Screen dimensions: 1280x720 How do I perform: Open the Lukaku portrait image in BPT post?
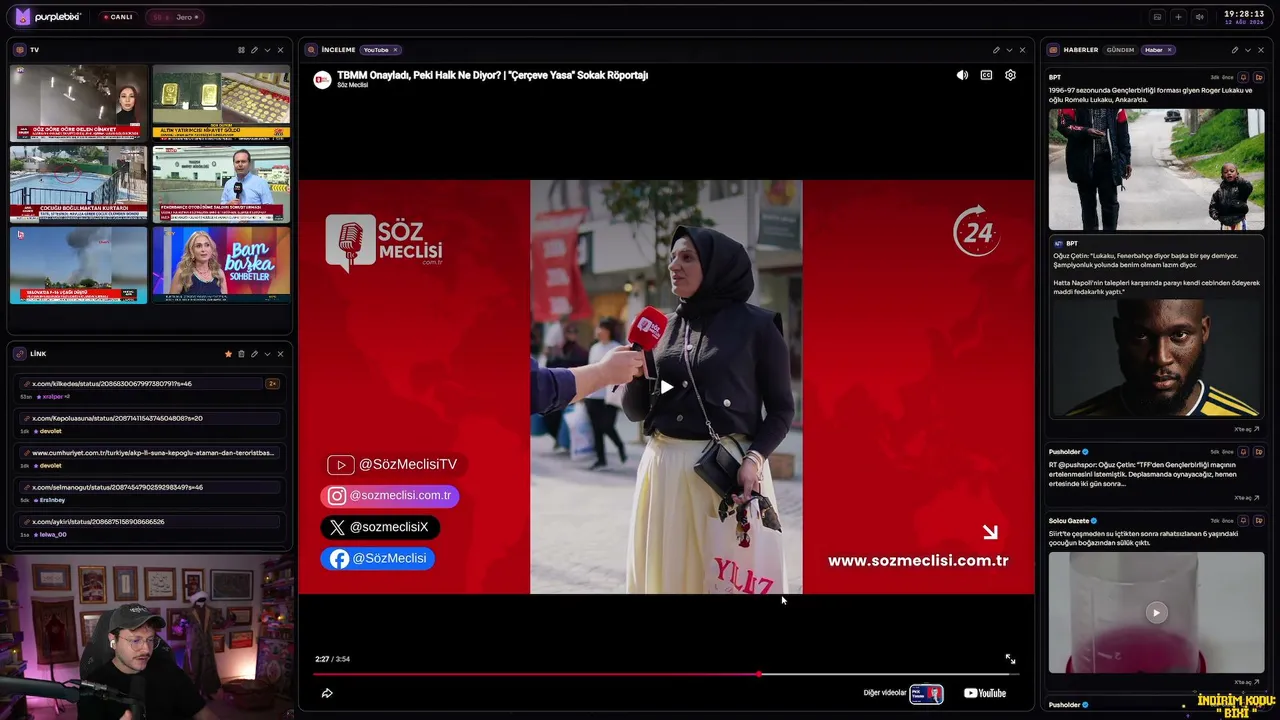pos(1156,358)
